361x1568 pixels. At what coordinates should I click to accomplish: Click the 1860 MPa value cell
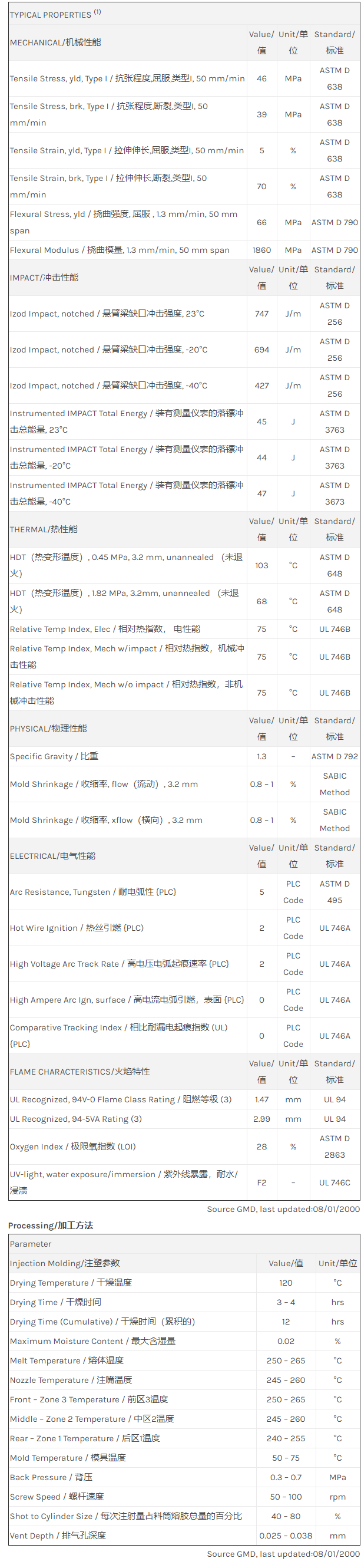261,250
